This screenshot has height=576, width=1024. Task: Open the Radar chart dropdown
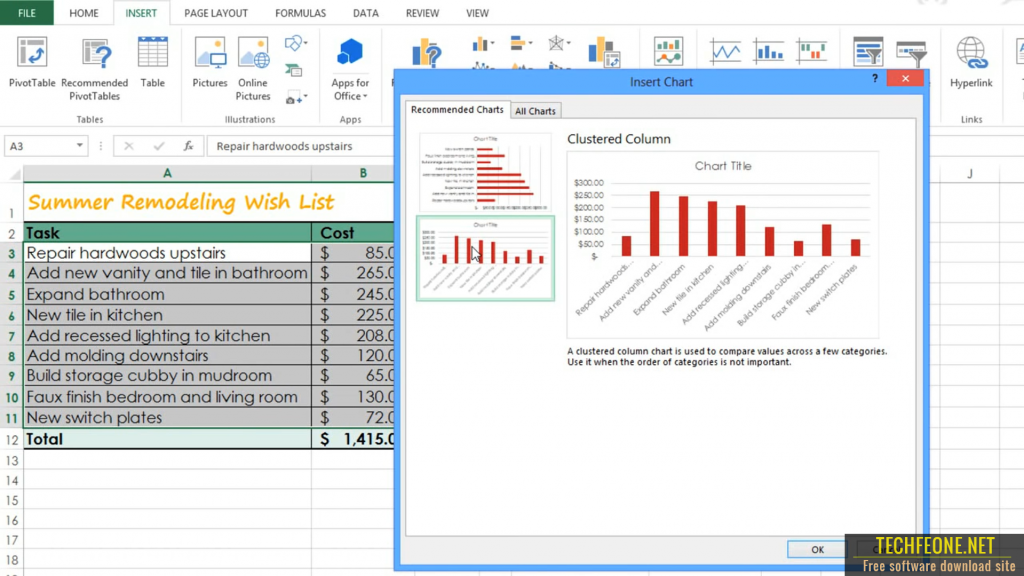point(559,44)
